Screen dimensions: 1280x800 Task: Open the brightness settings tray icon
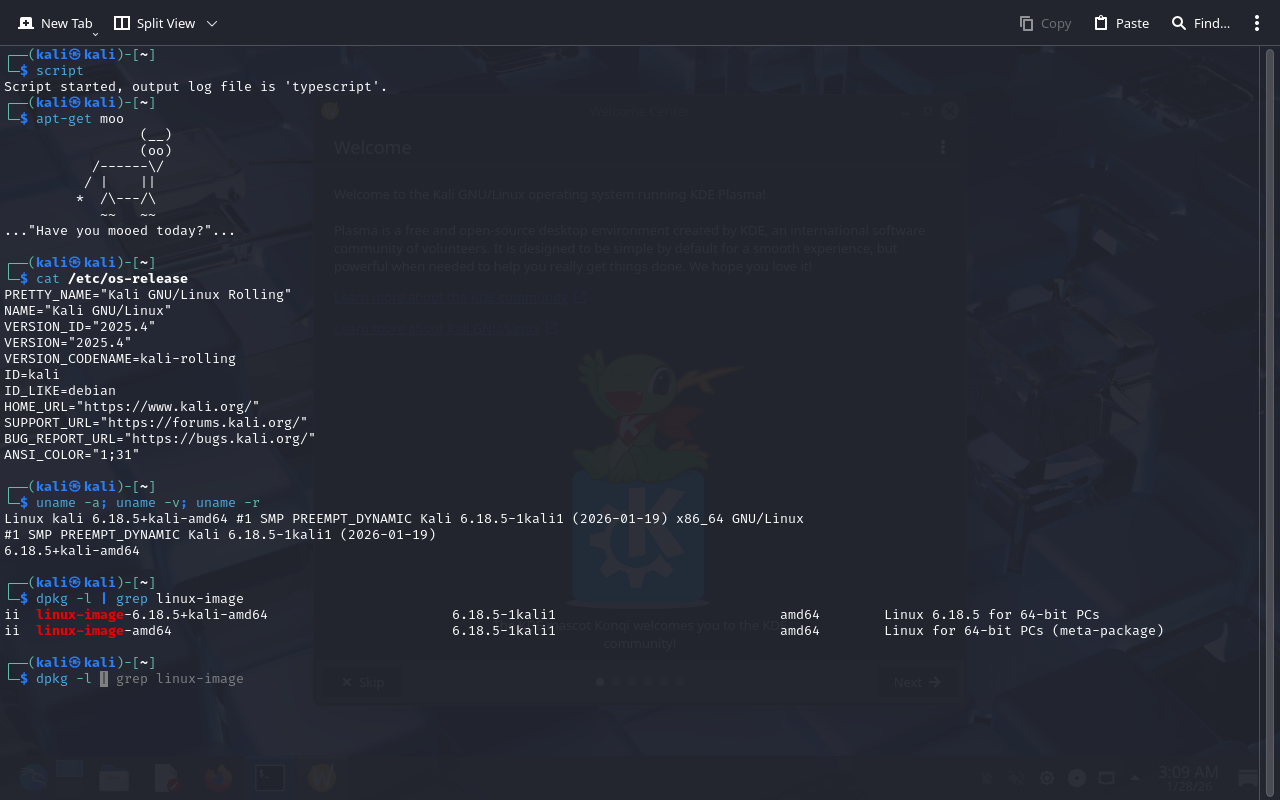click(1047, 778)
